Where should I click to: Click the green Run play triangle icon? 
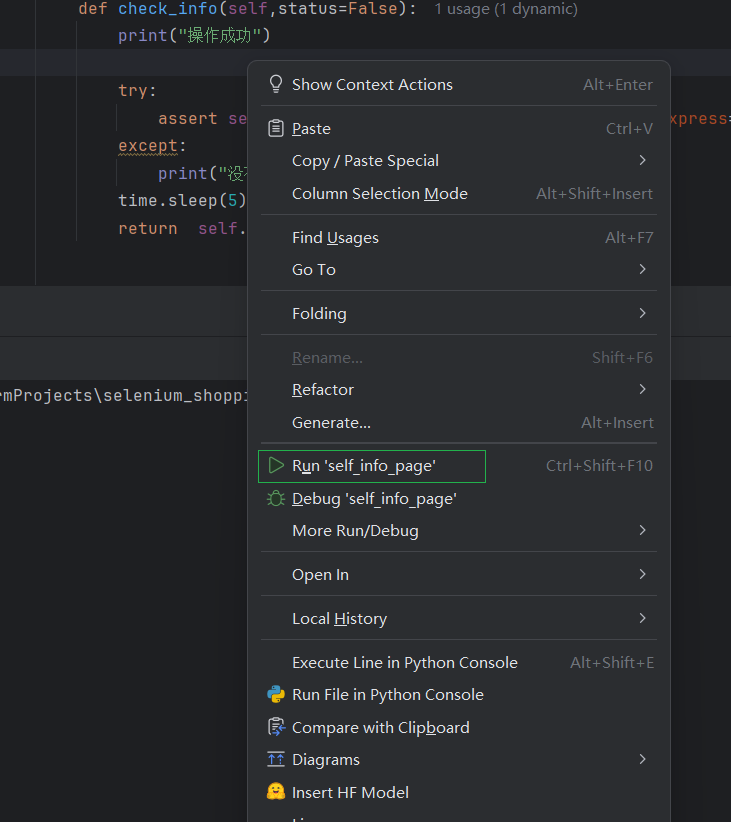[275, 466]
